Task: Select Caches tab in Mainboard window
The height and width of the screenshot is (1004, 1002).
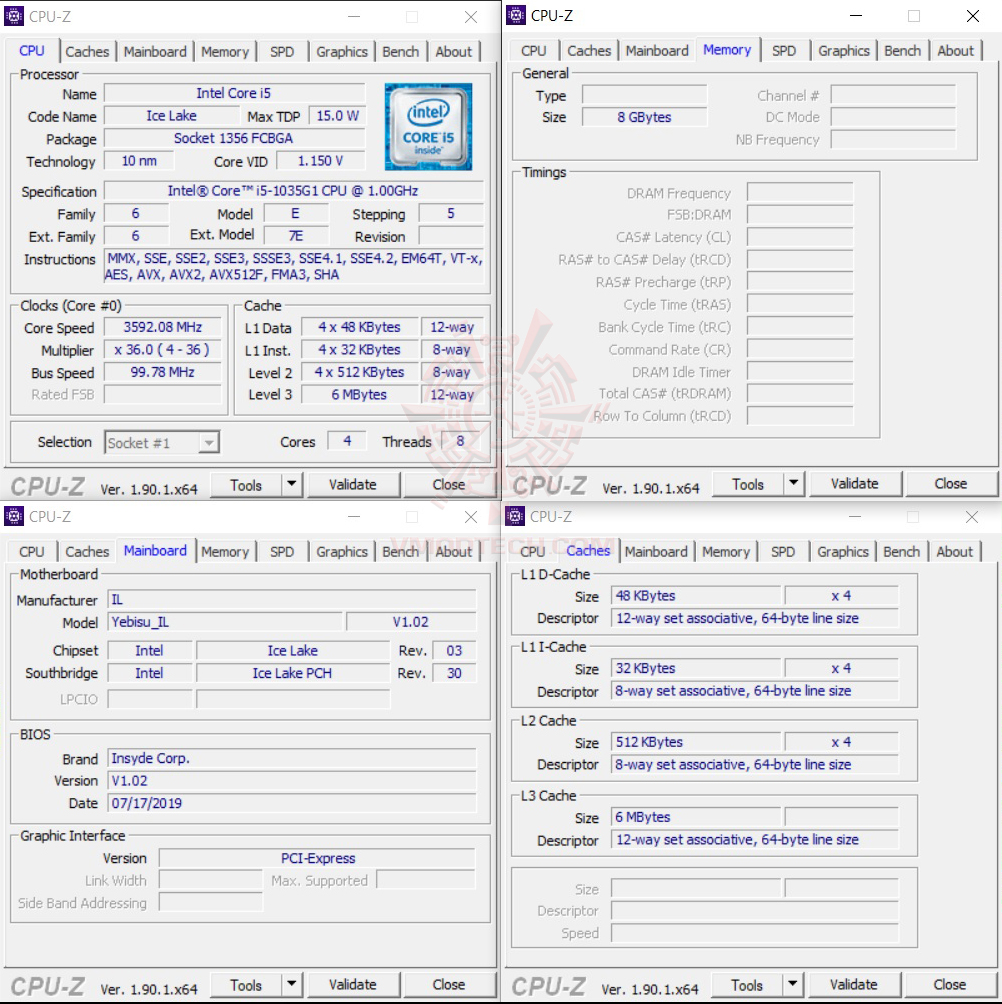Action: click(x=87, y=551)
